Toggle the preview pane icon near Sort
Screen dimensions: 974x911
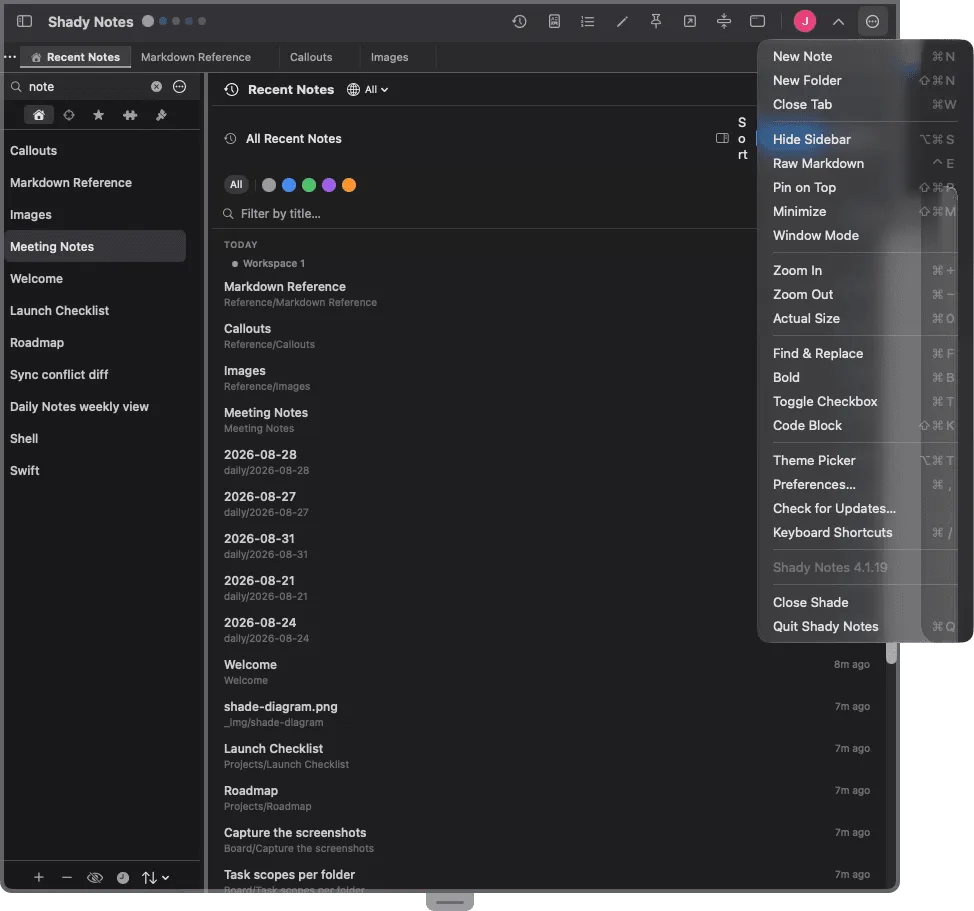[x=722, y=138]
